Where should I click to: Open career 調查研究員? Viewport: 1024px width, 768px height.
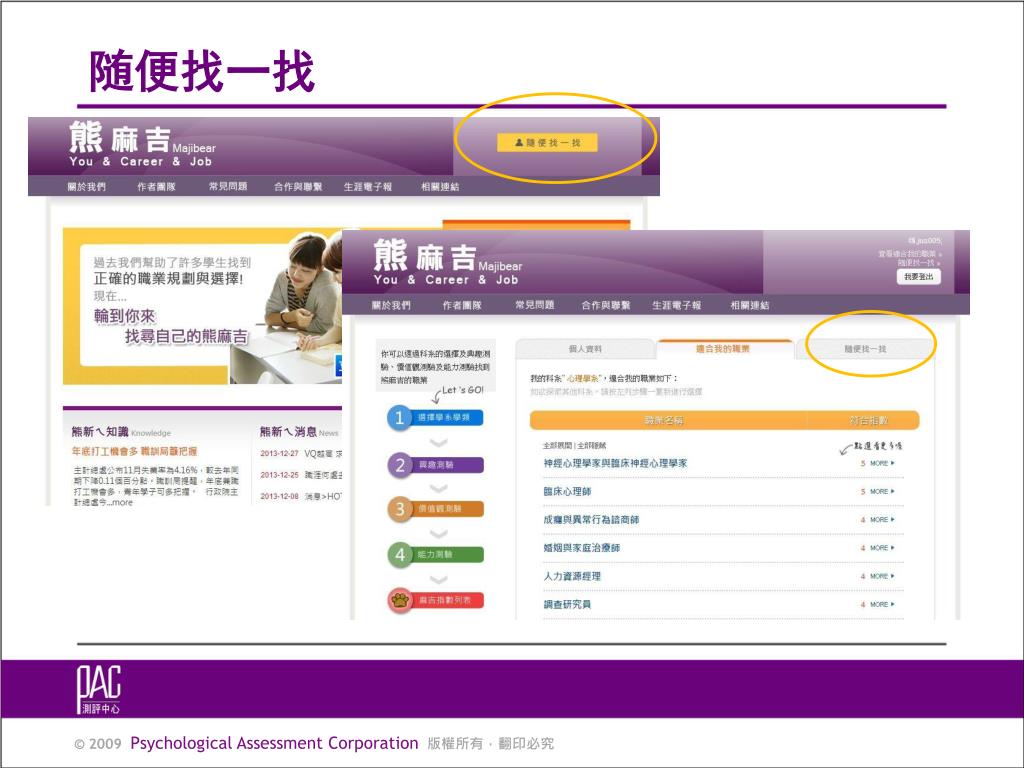(568, 605)
